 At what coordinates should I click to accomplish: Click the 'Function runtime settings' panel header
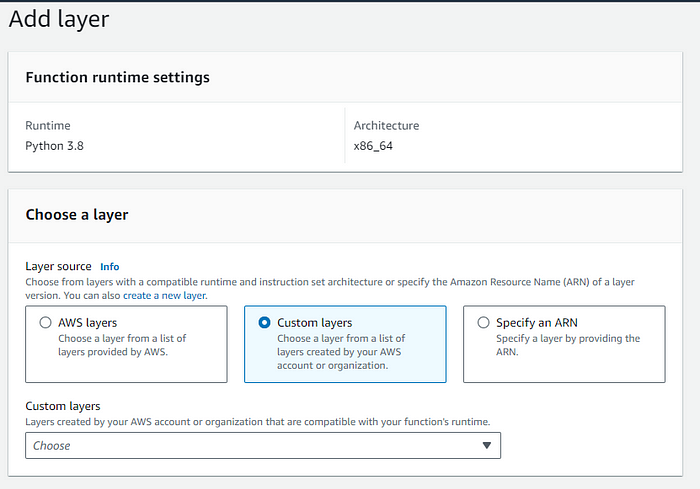117,77
